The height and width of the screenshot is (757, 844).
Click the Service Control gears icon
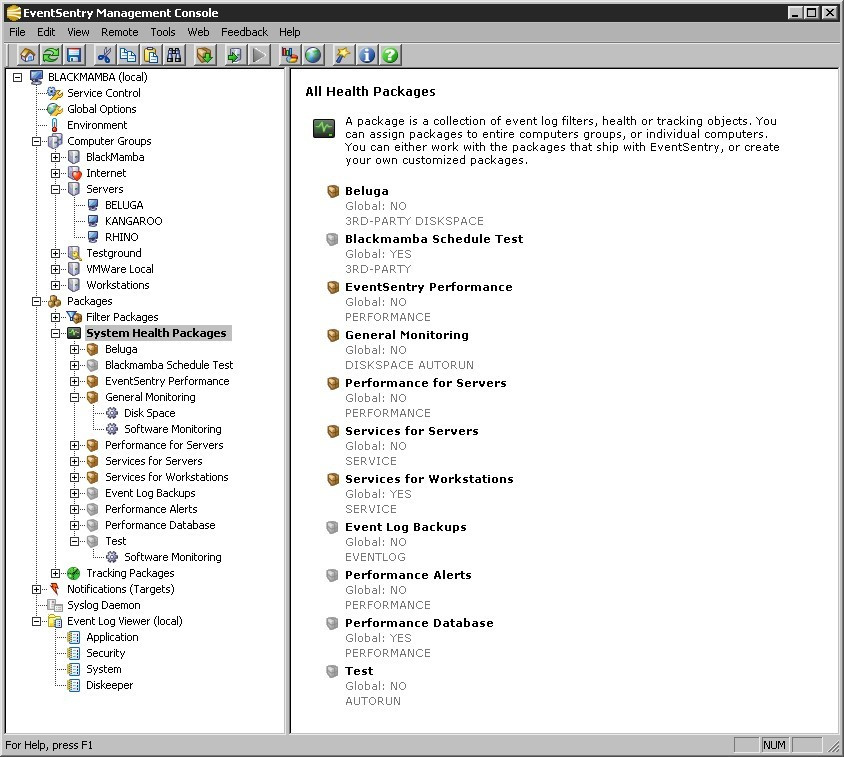pyautogui.click(x=55, y=93)
